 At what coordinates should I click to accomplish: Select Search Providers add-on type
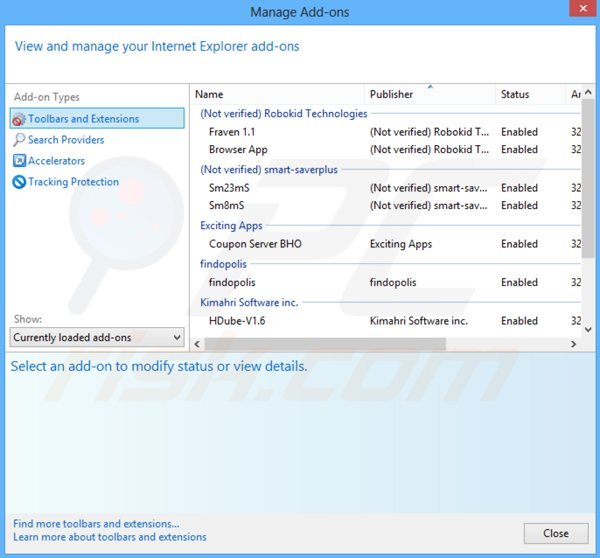pyautogui.click(x=66, y=140)
